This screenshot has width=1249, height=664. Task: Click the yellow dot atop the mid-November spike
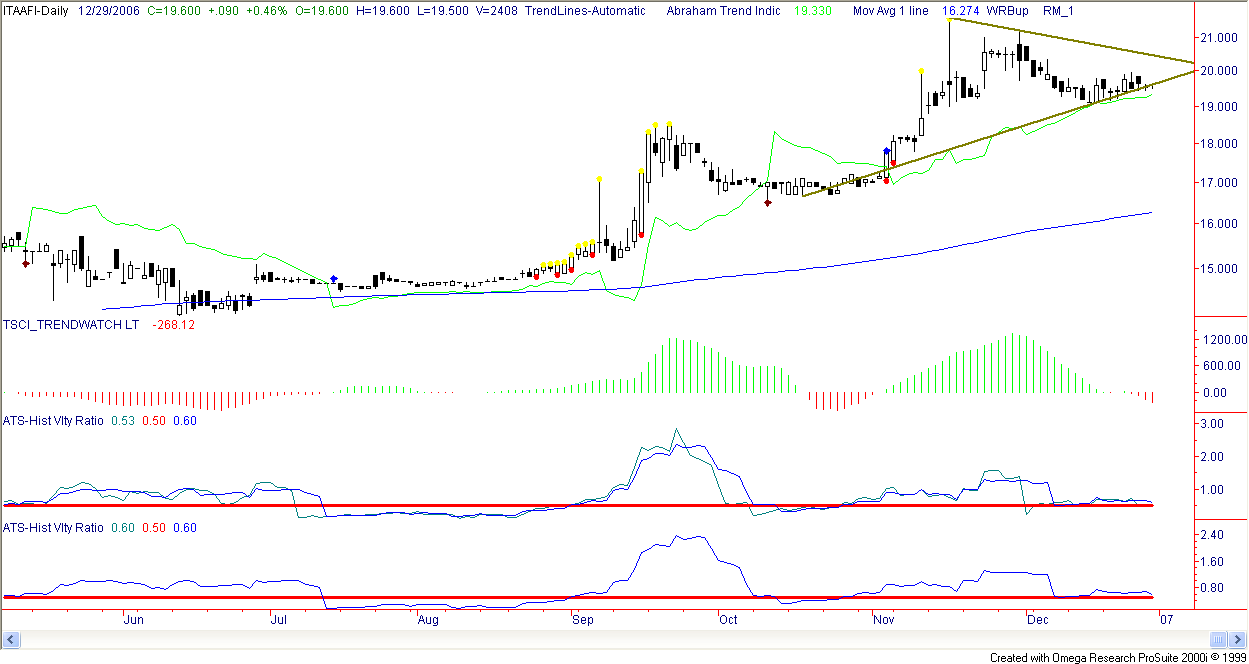(x=948, y=20)
